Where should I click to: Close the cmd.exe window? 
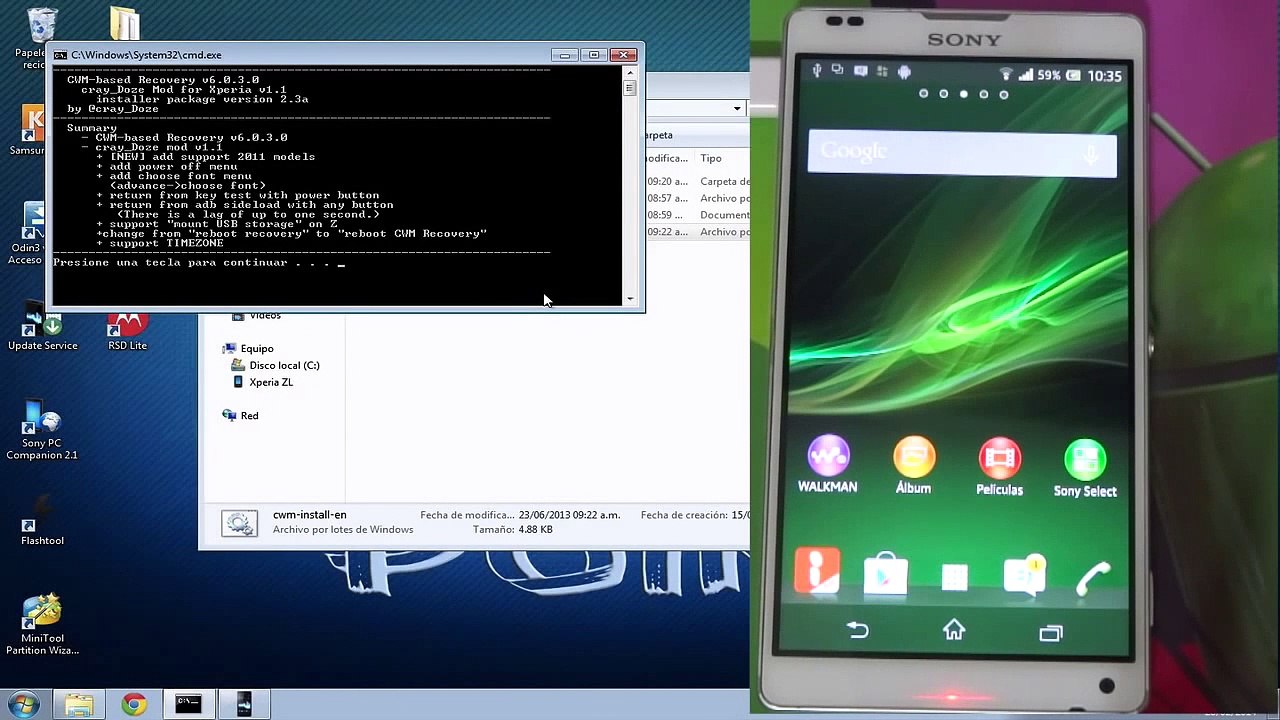(623, 55)
